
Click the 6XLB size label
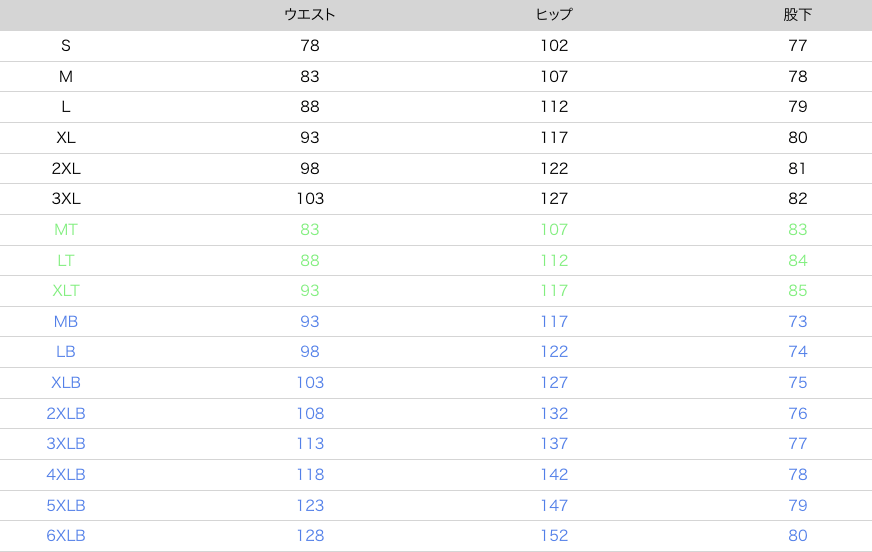(x=66, y=536)
